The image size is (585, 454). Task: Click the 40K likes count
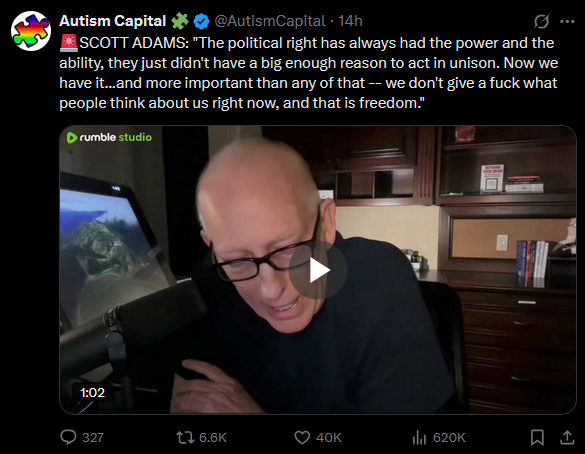pyautogui.click(x=329, y=437)
